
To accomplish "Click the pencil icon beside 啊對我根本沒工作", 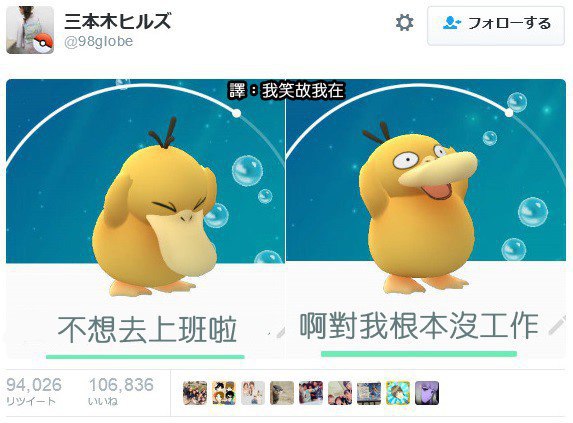I will tap(557, 325).
